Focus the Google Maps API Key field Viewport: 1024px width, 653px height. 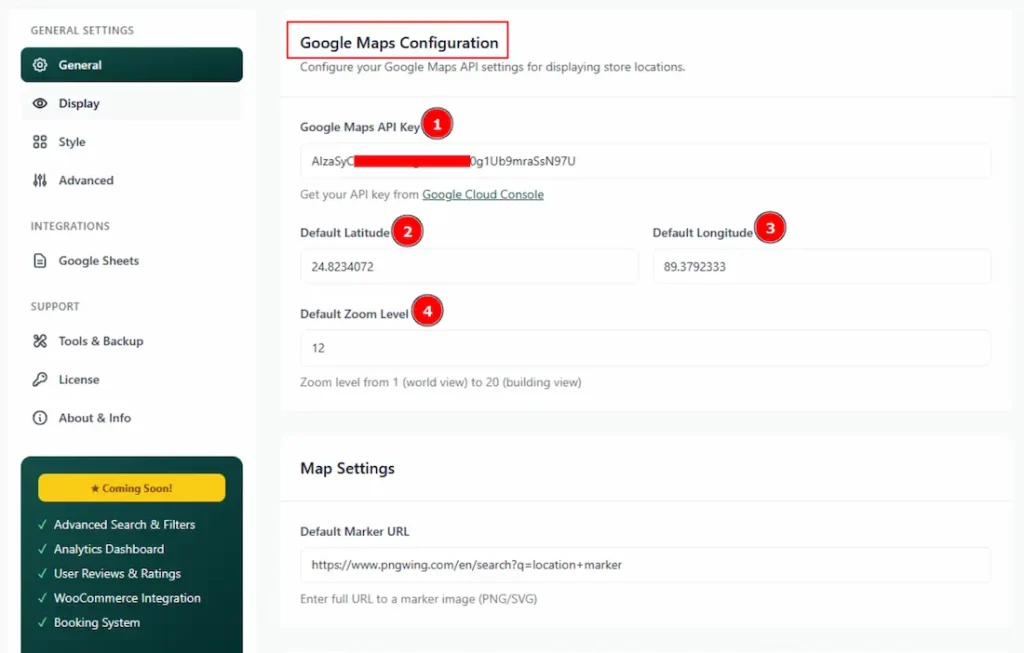pos(645,161)
